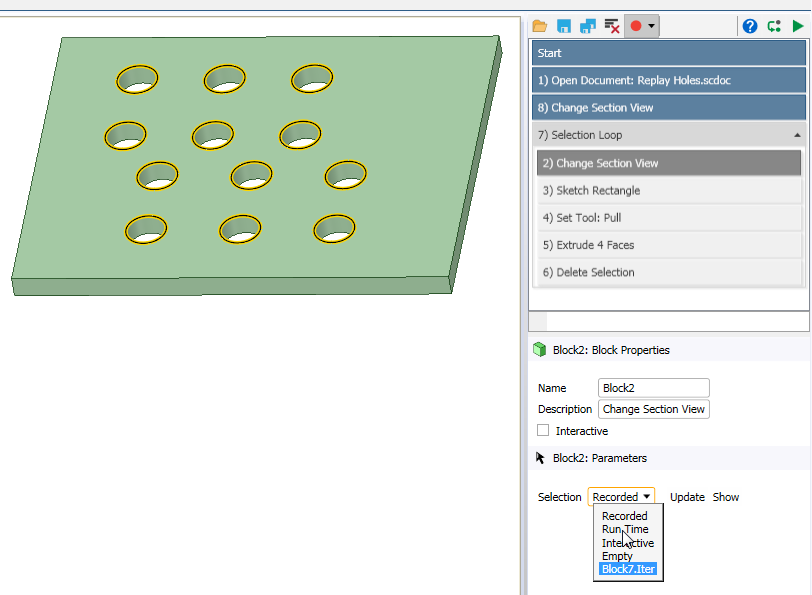Click the Update link
This screenshot has width=812, height=595.
[687, 497]
